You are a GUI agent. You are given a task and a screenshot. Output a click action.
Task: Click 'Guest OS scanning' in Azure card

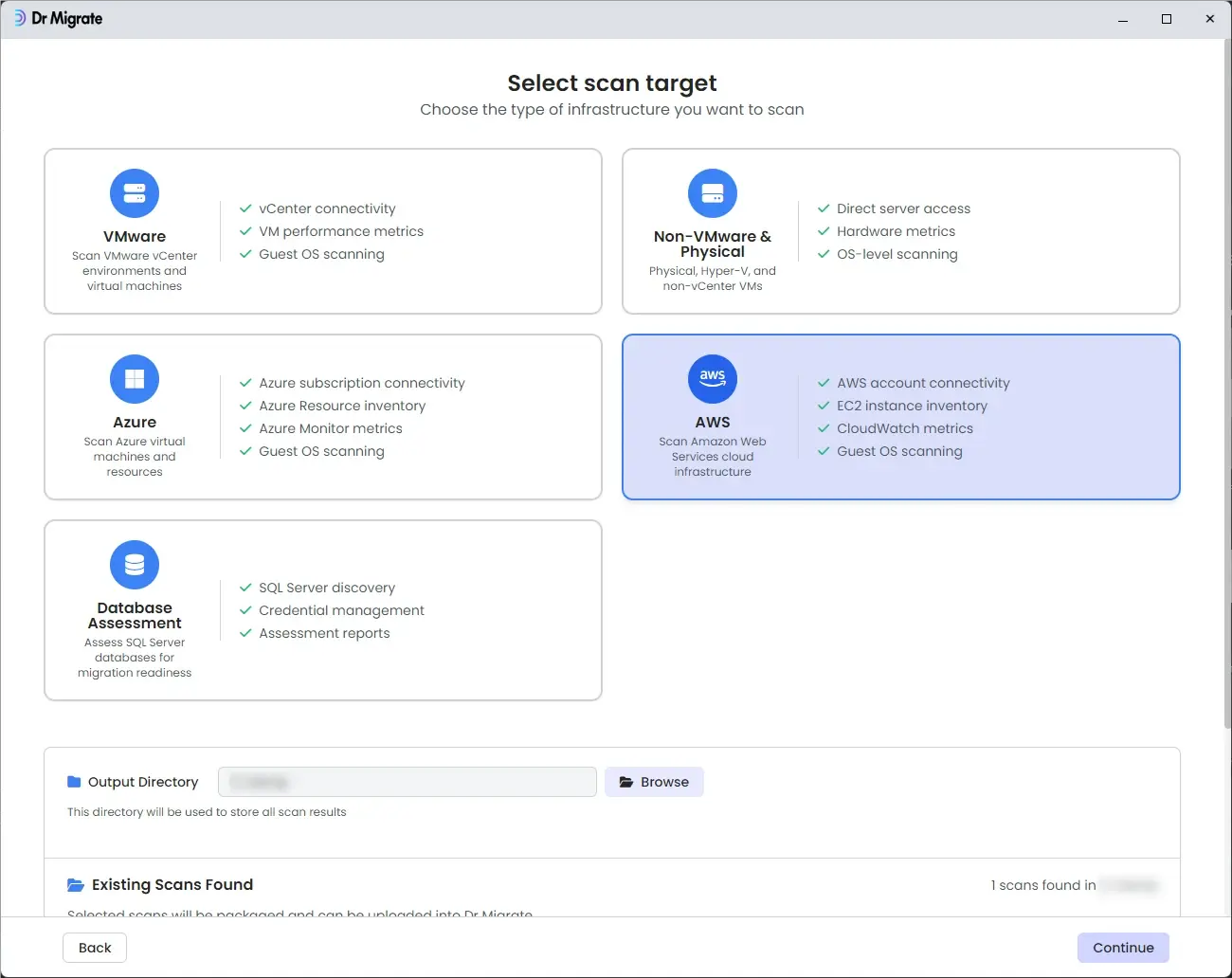point(321,451)
